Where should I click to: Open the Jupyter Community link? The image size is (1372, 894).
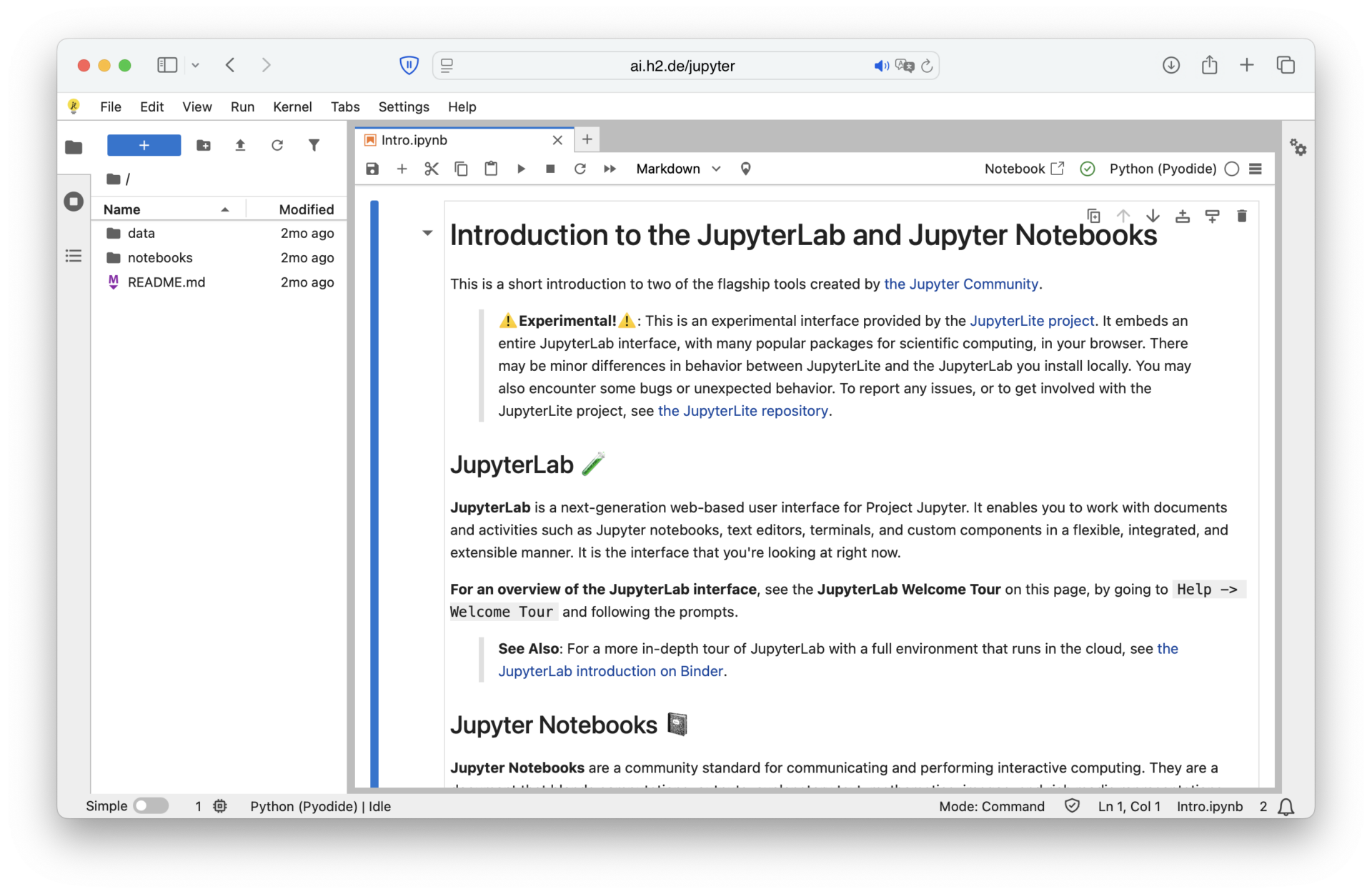961,284
